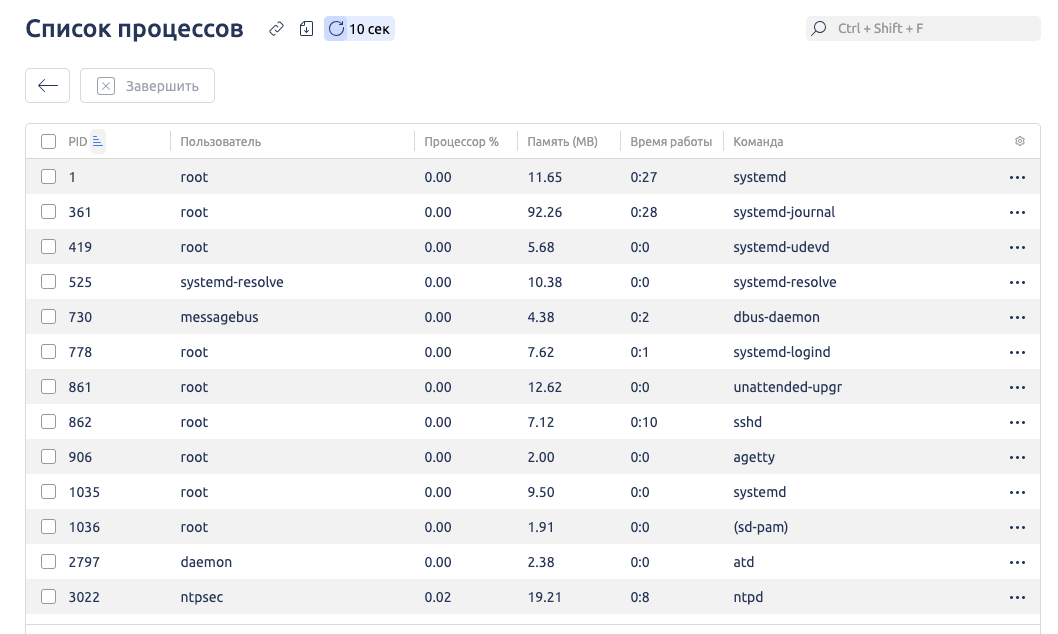Expand actions menu for dbus-daemon row

pyautogui.click(x=1017, y=317)
